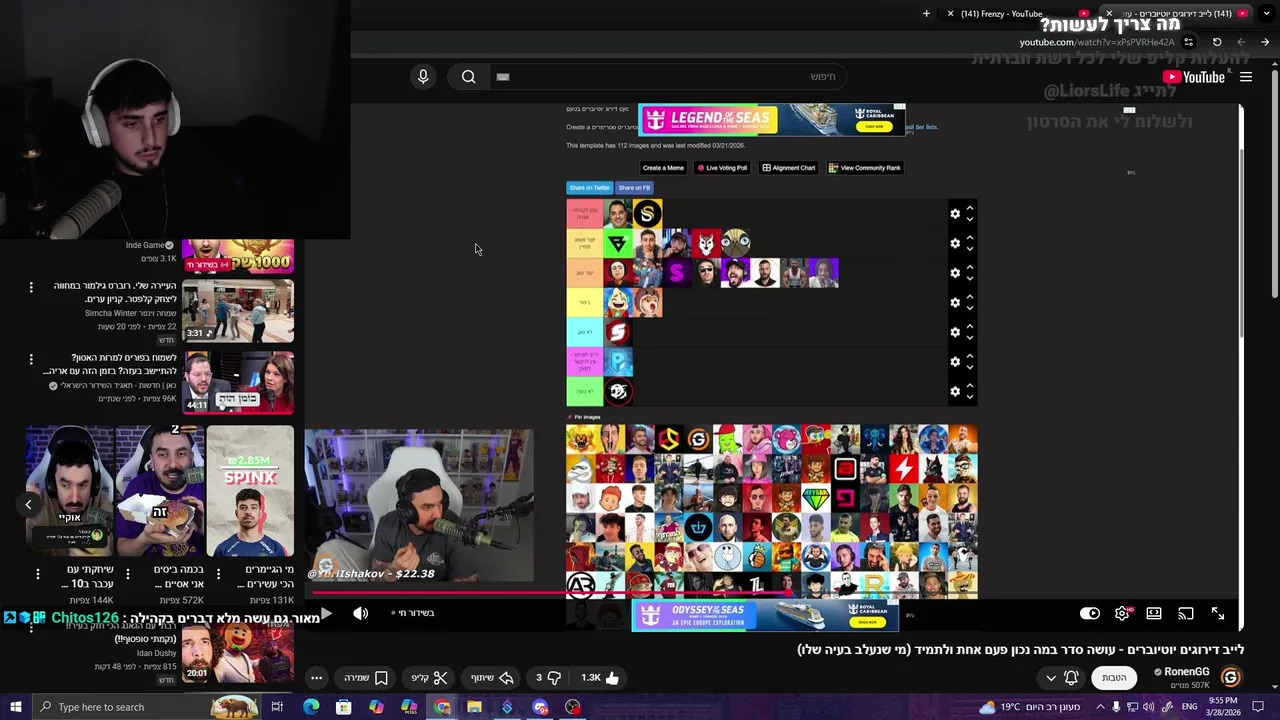Click notification bell for RonenGG
This screenshot has width=1280, height=720.
[x=1071, y=677]
